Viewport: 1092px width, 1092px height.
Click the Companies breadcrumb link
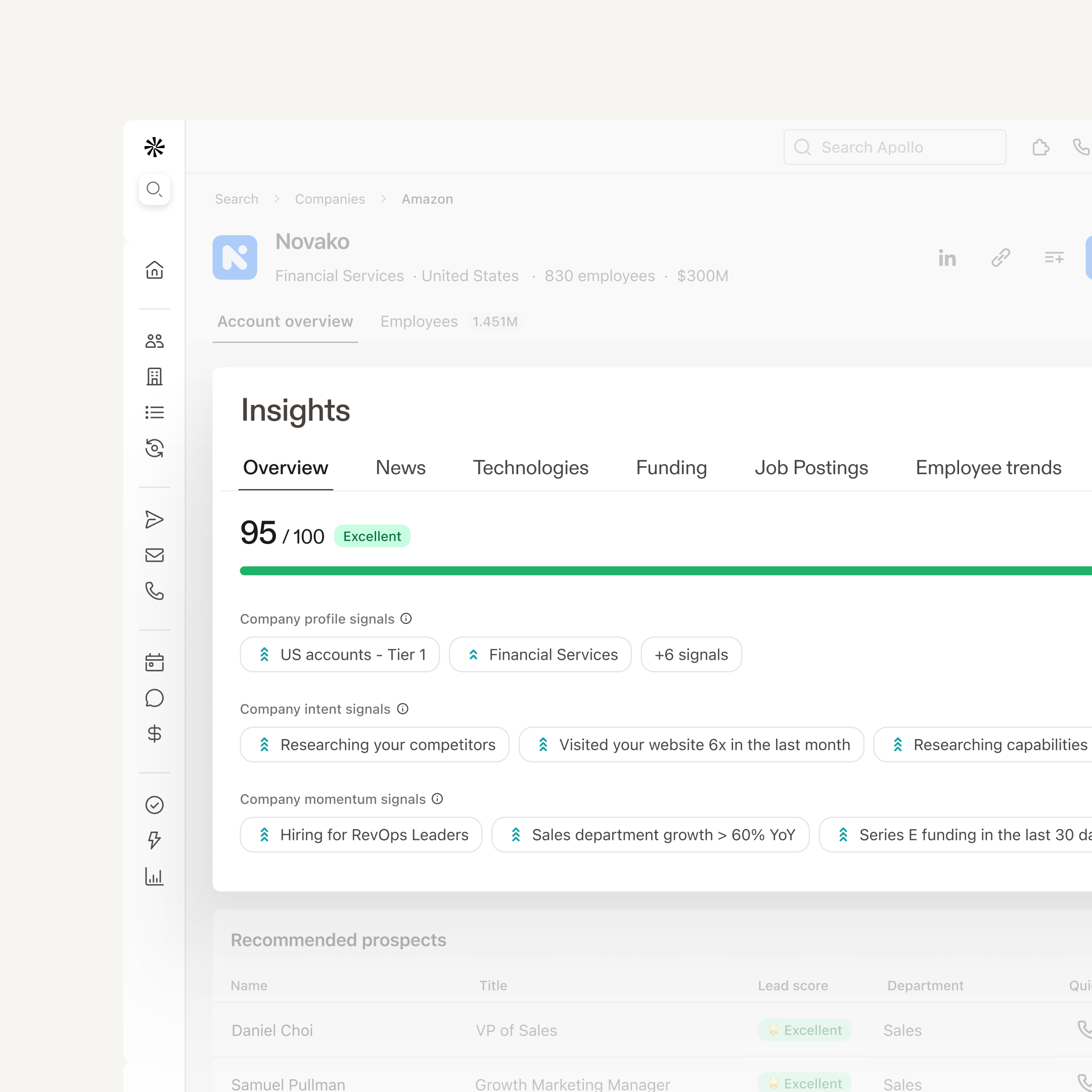330,199
